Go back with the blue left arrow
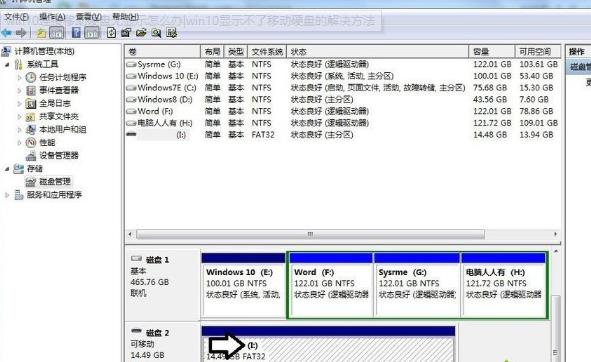The image size is (591, 362). tap(6, 33)
